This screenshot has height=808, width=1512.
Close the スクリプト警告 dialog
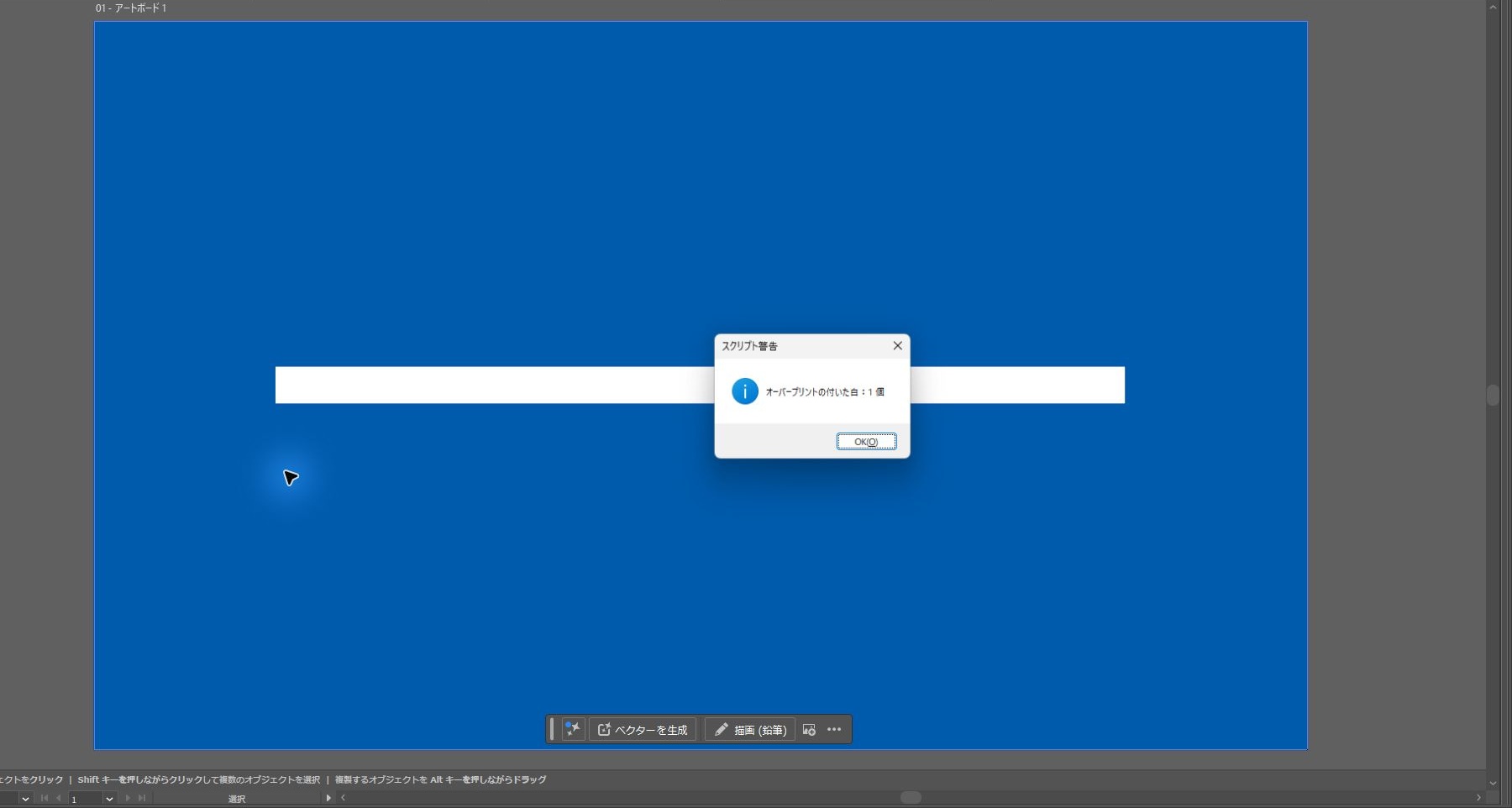[x=897, y=346]
